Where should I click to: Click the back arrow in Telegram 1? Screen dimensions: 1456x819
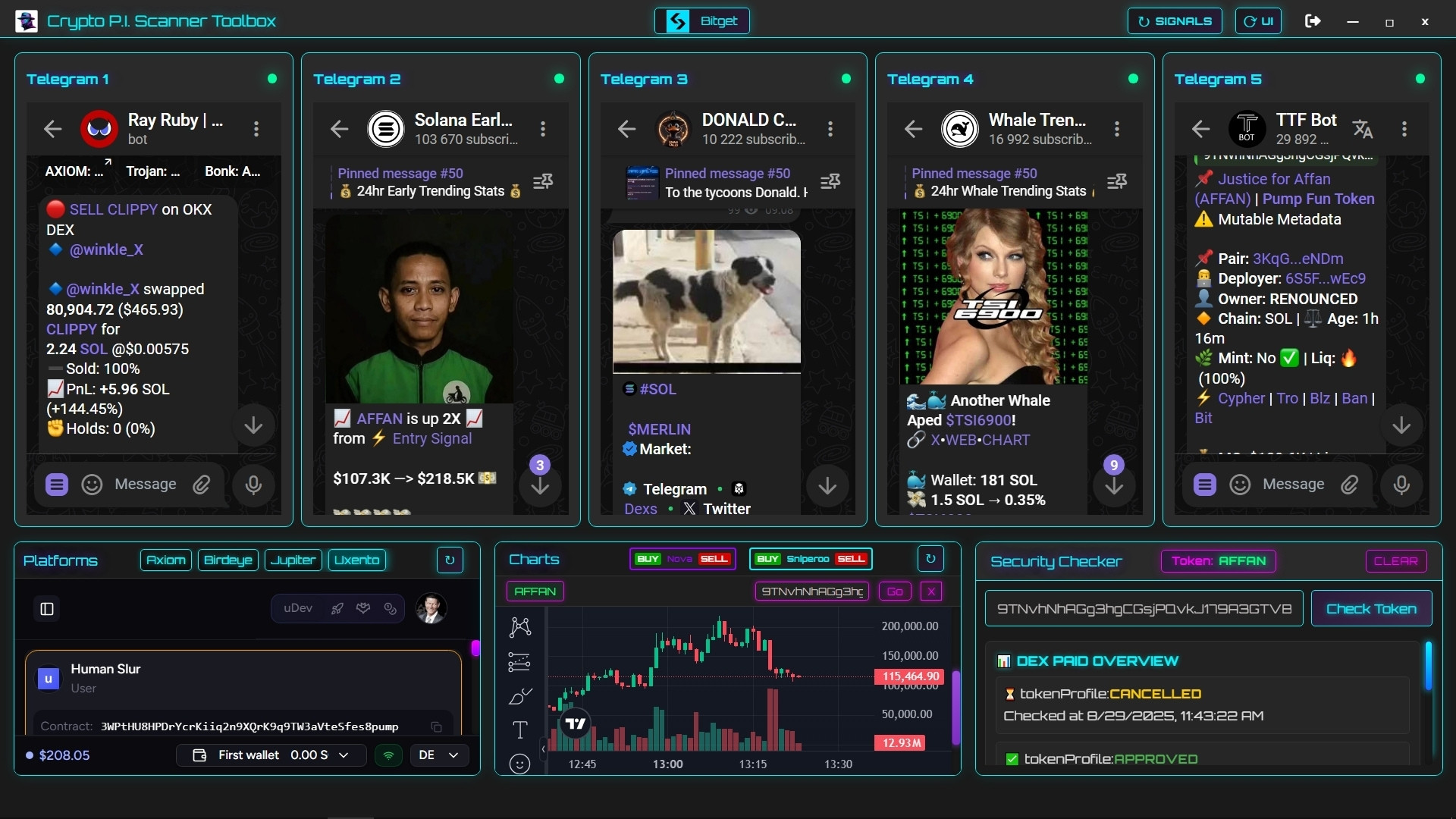coord(52,129)
